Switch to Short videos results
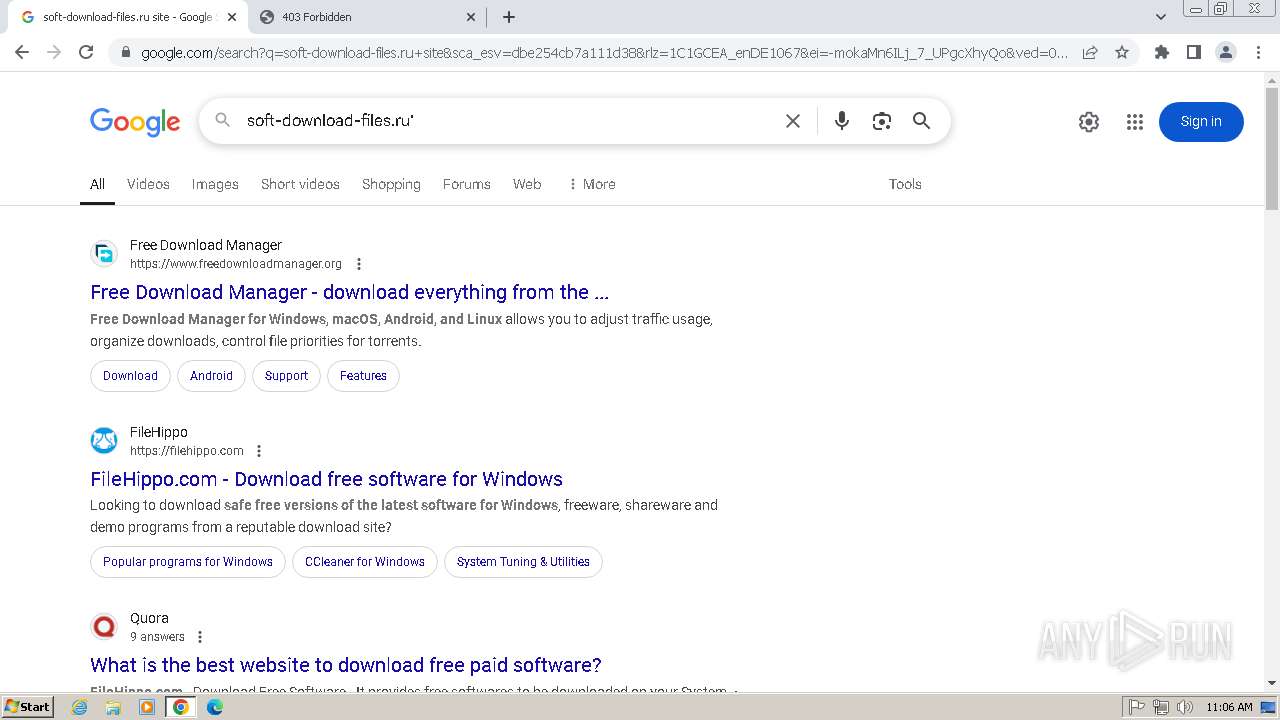Image resolution: width=1280 pixels, height=720 pixels. coord(300,184)
